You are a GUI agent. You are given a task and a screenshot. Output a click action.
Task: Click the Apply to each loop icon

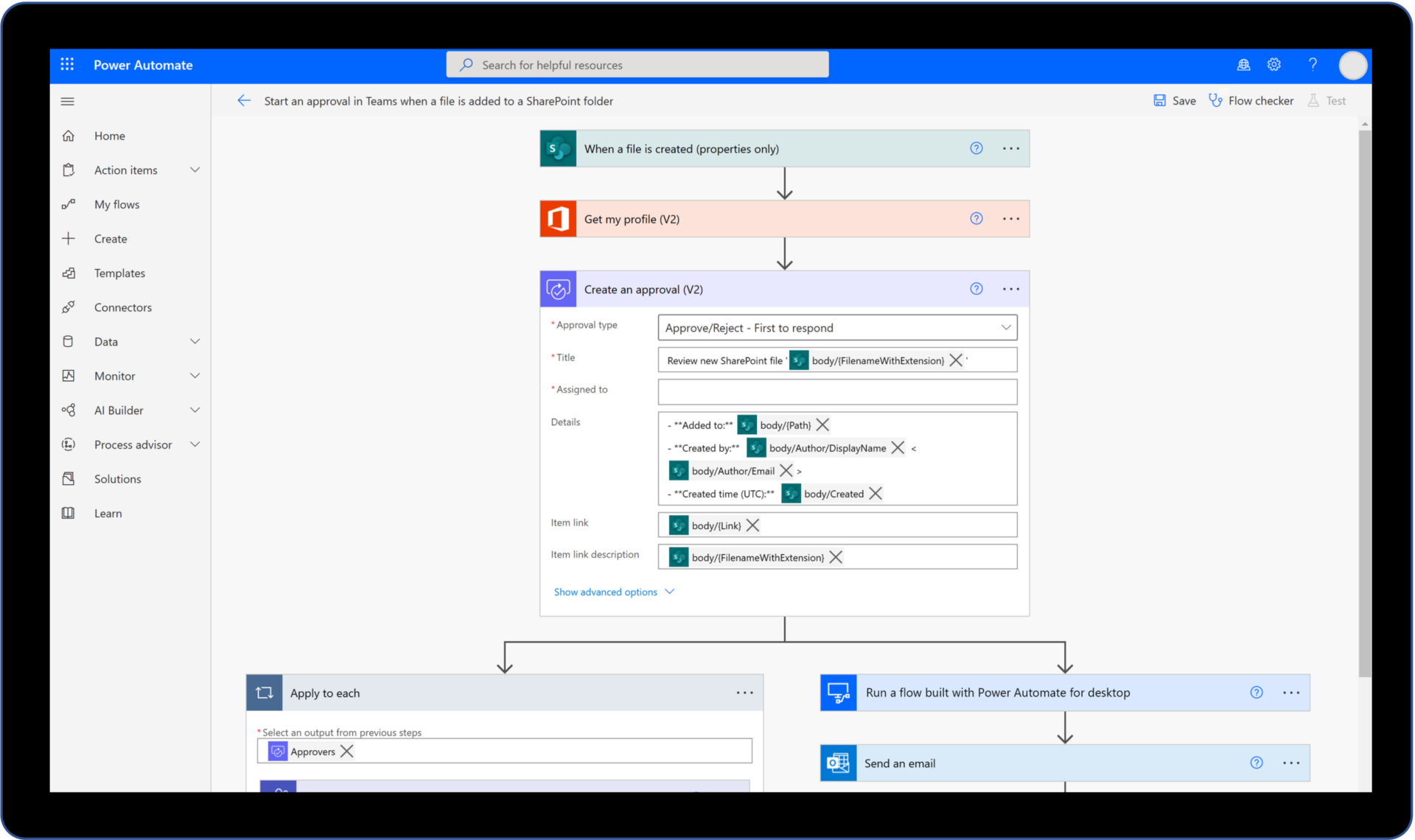(x=264, y=693)
